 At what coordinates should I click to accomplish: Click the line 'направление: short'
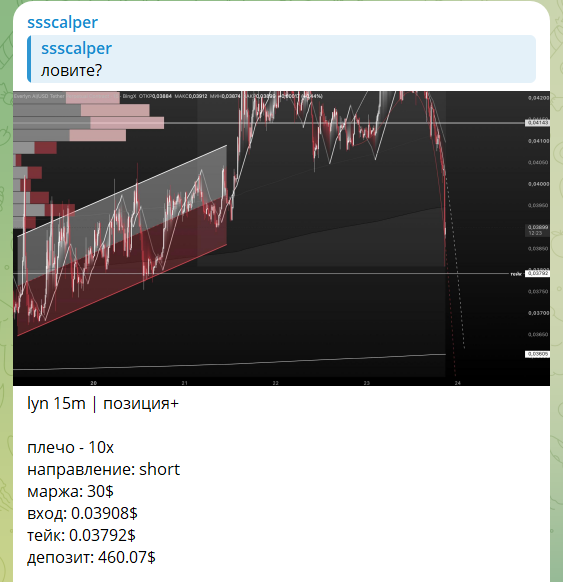point(104,470)
